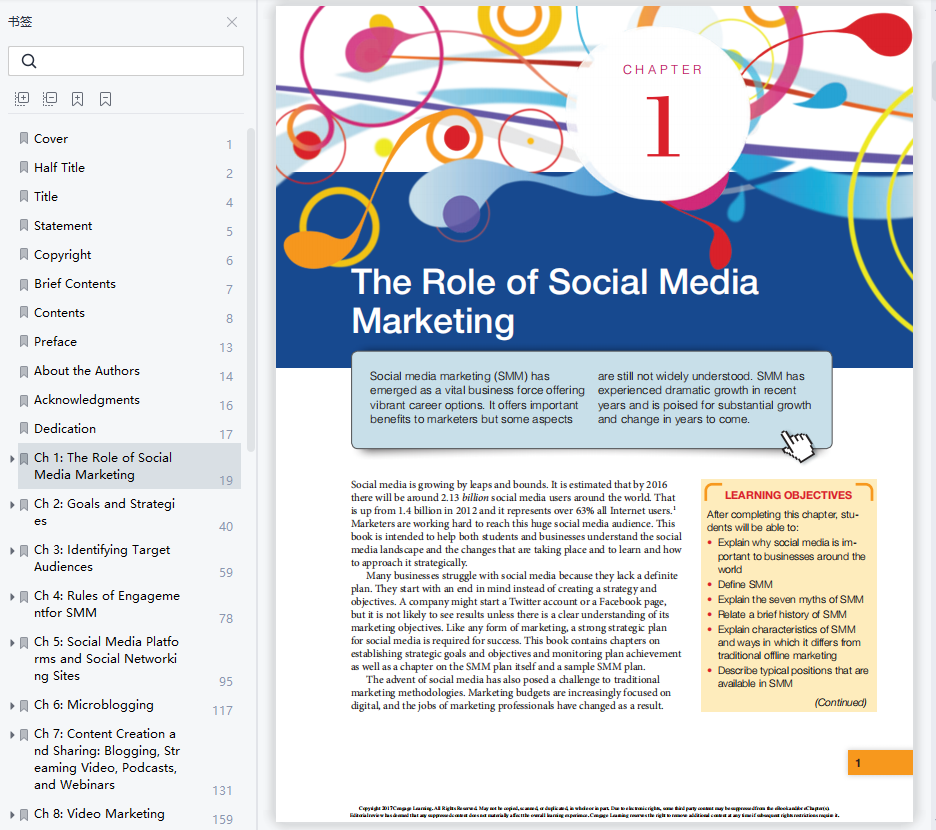Click the bookmark flag icon beside Preface
Screen dimensions: 936x830
(24, 342)
